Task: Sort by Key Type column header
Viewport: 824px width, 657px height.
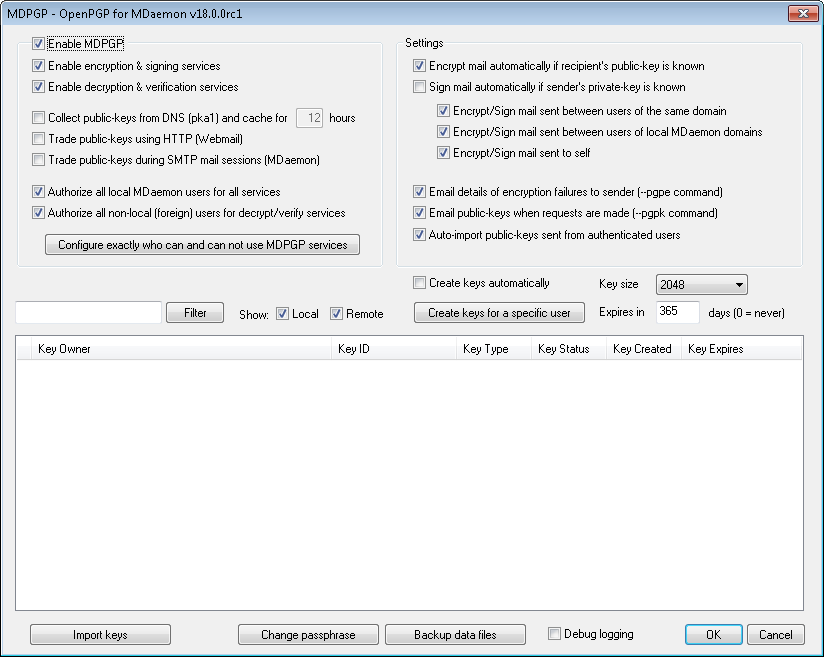Action: [493, 349]
